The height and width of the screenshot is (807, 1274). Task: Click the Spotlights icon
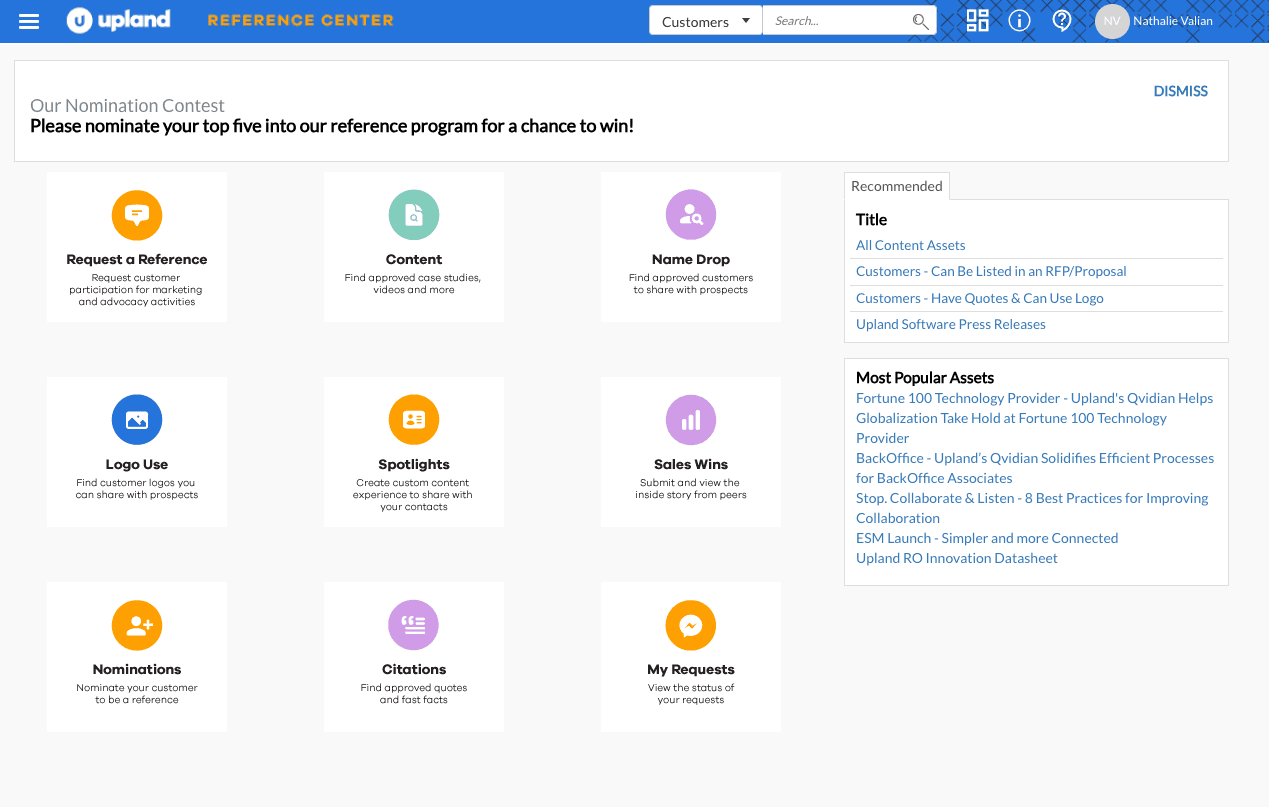tap(414, 420)
